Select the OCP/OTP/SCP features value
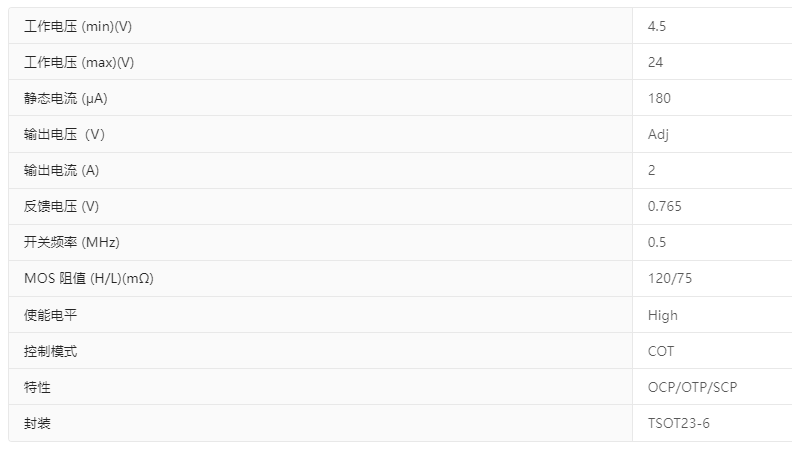This screenshot has width=792, height=450. tap(692, 387)
